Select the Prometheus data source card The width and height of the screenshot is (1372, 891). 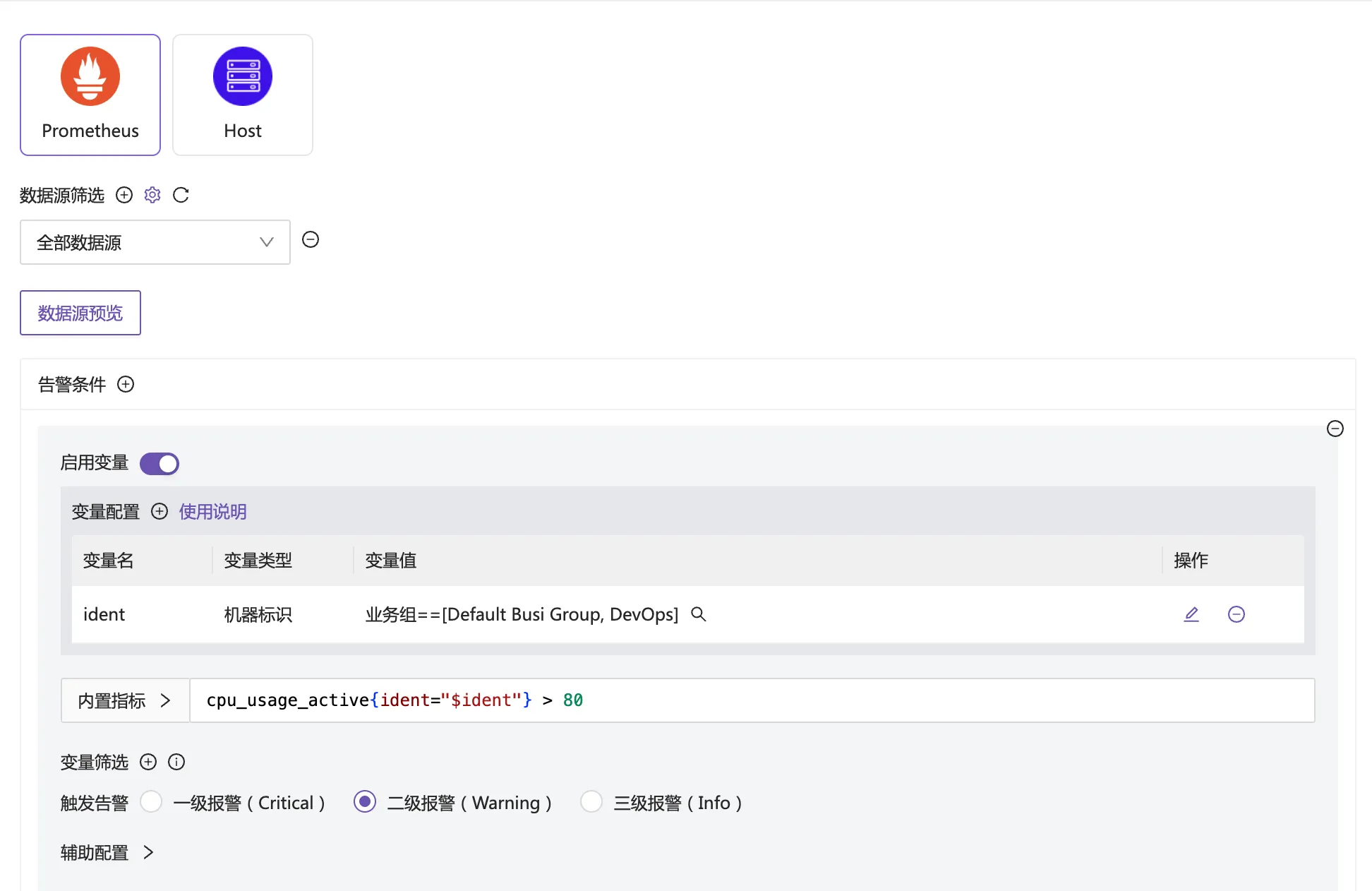click(90, 95)
